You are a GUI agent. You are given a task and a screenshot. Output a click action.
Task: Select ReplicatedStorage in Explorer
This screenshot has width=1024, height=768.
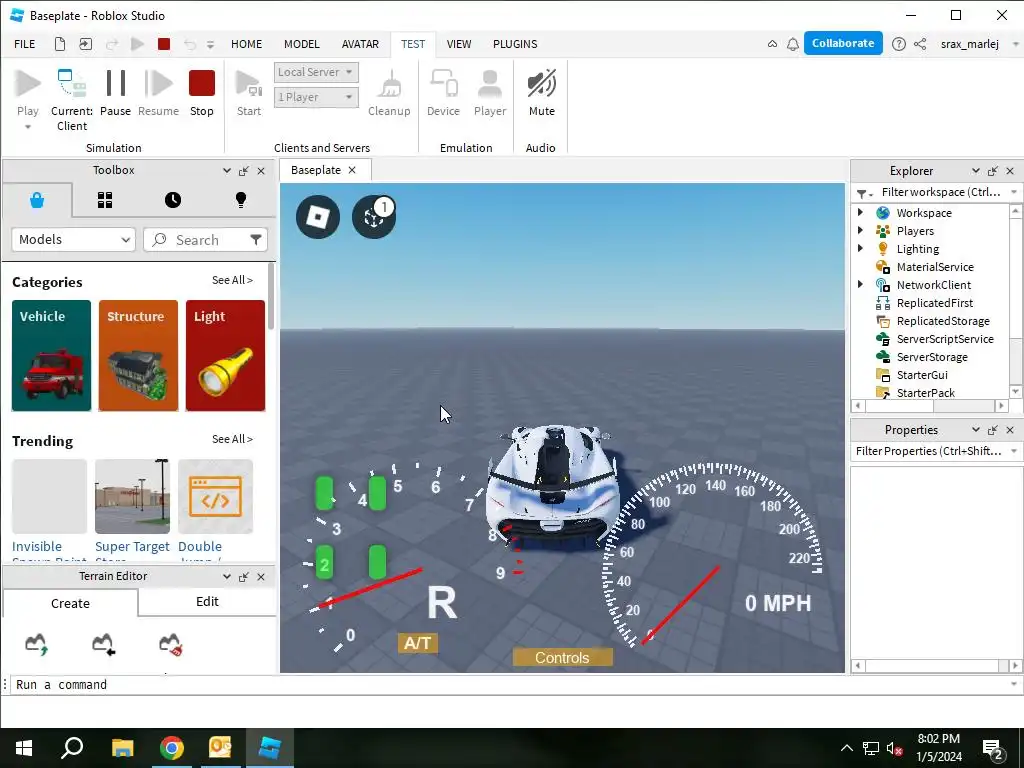(x=942, y=321)
